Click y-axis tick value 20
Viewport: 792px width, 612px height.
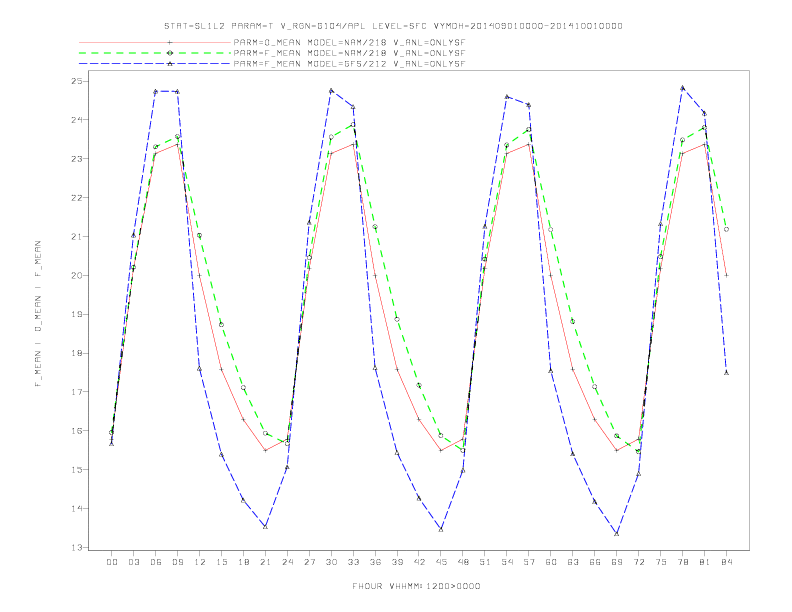tap(78, 275)
